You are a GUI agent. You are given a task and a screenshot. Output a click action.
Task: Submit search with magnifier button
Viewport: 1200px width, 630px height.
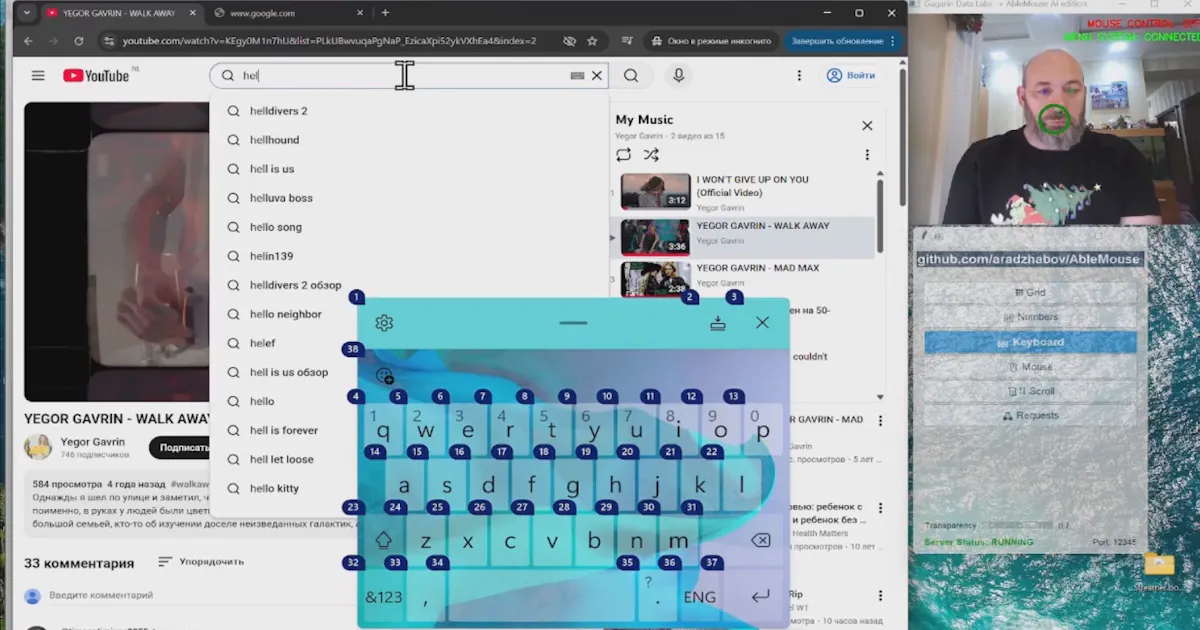pos(631,76)
